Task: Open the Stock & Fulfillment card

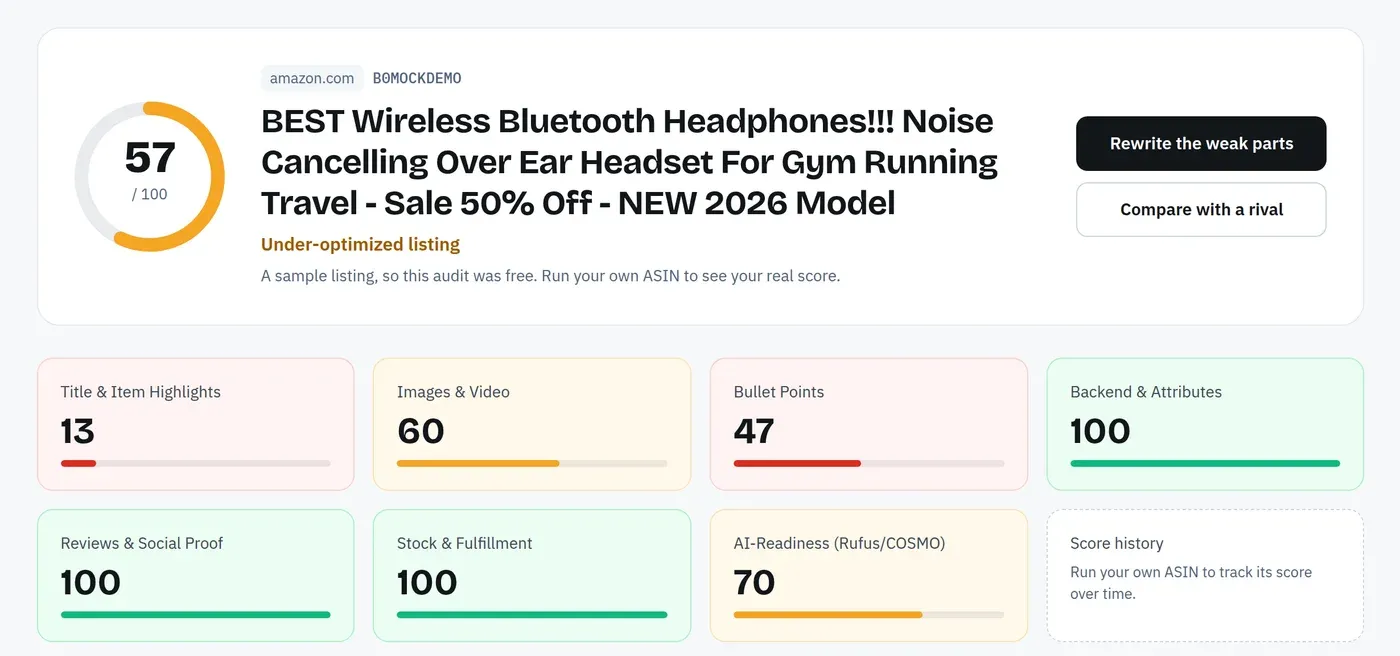Action: click(x=532, y=576)
